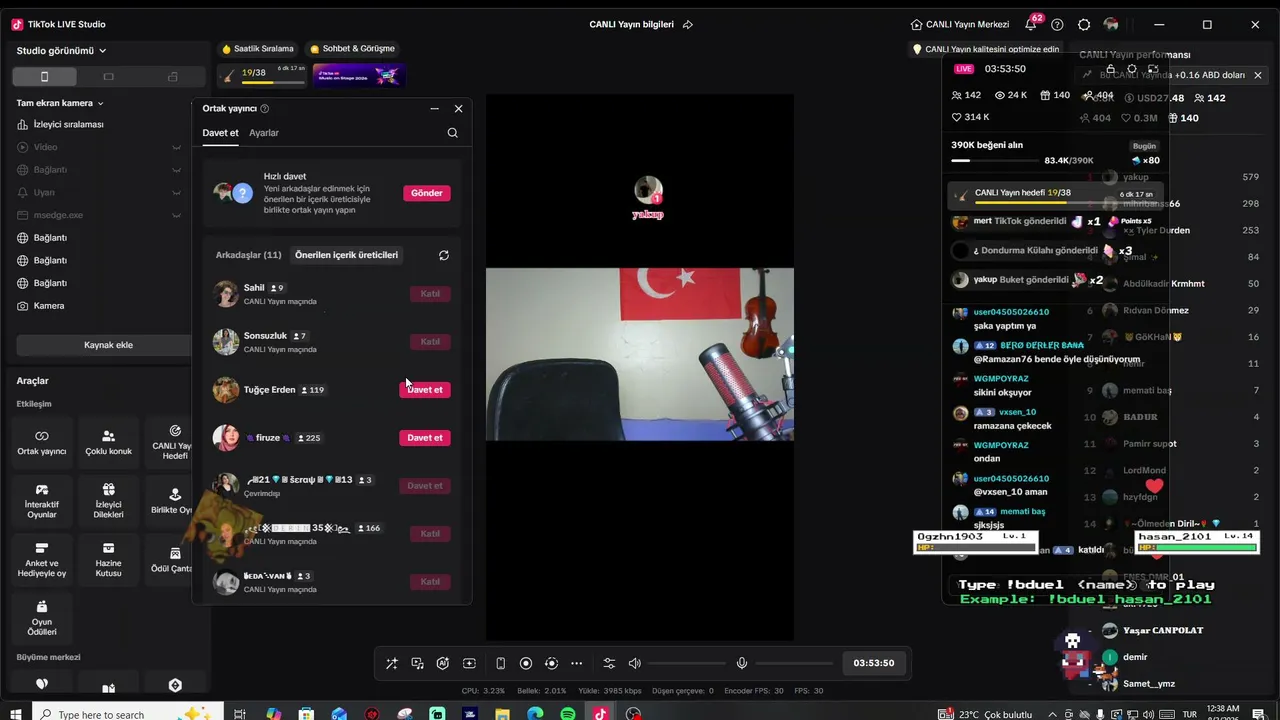The width and height of the screenshot is (1280, 720).
Task: Open the audio mixer settings icon
Action: [609, 663]
